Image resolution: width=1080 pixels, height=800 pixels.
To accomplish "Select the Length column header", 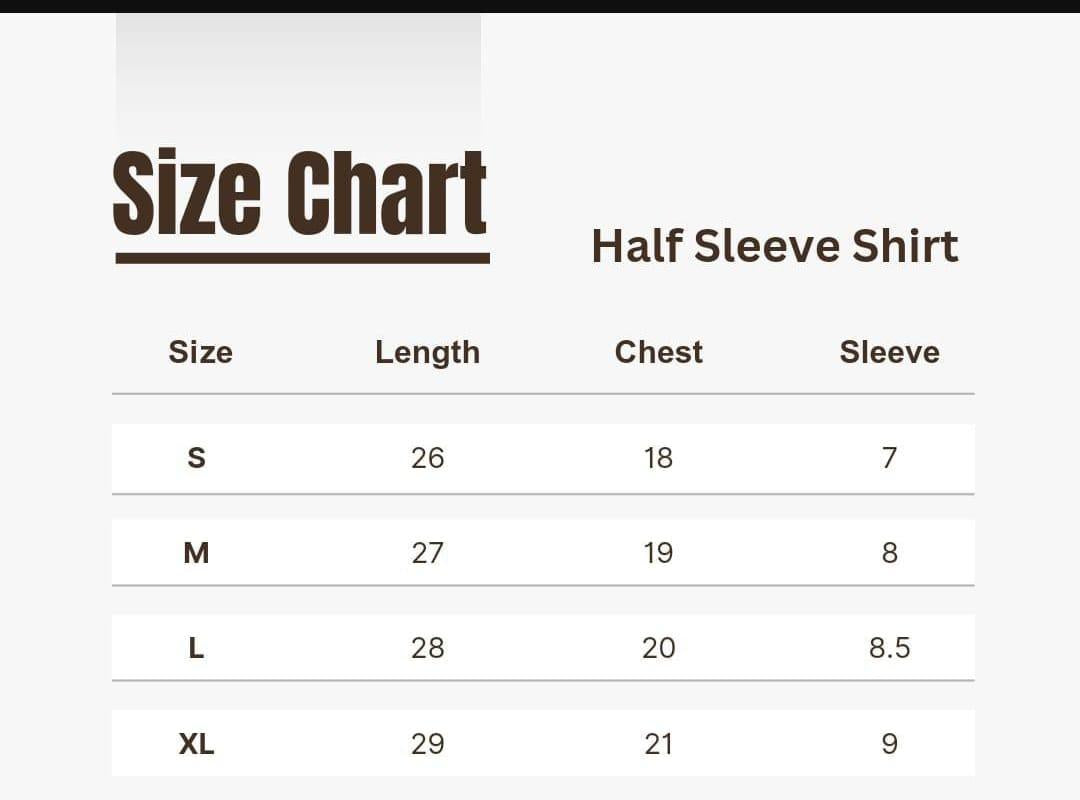I will [x=427, y=352].
